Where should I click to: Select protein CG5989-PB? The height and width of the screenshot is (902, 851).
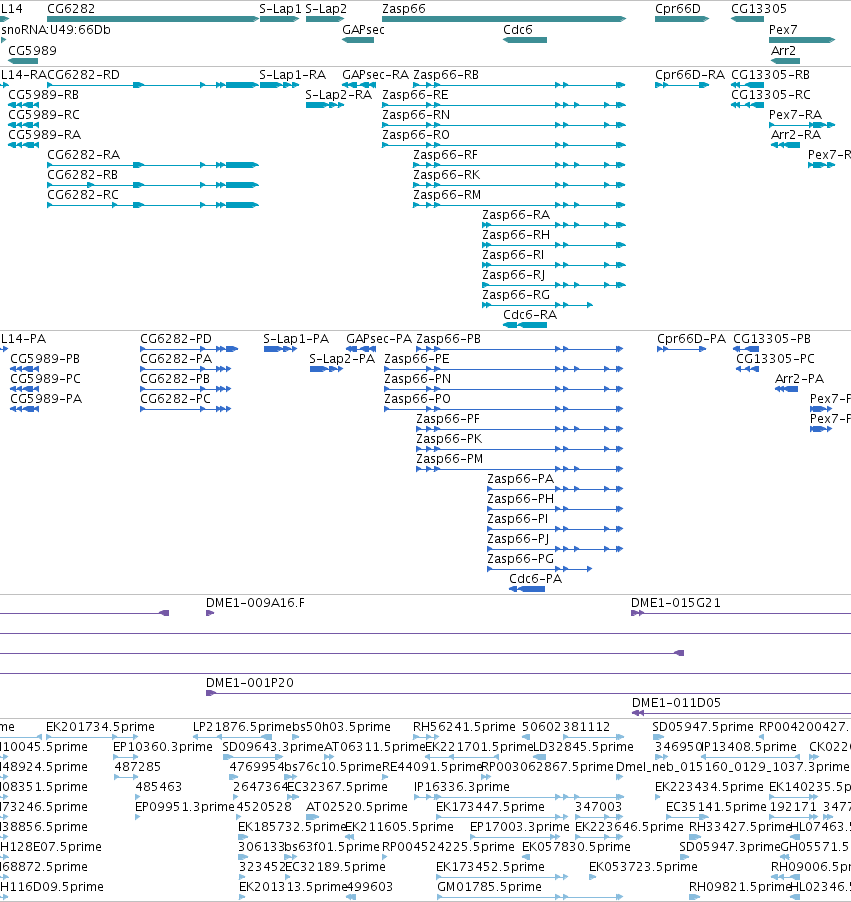tap(45, 358)
